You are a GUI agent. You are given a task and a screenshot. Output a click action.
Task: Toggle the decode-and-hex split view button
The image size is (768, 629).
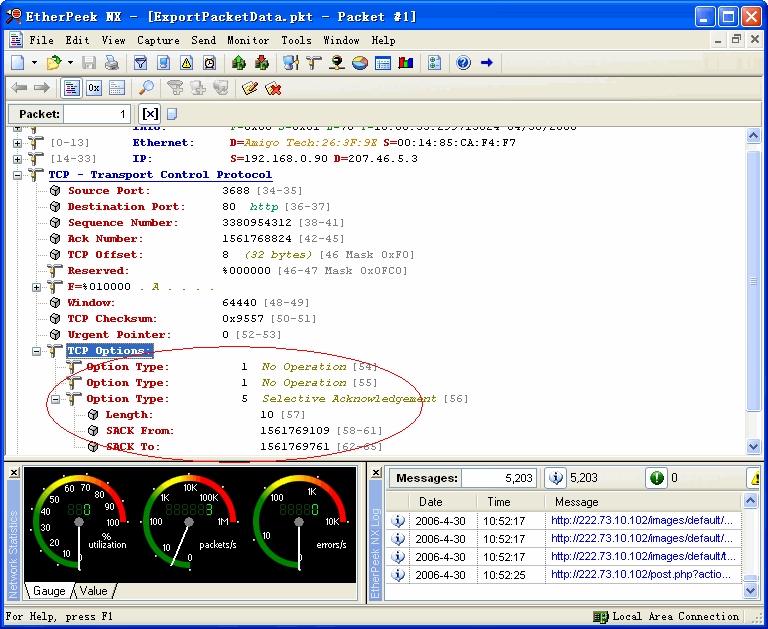(117, 88)
